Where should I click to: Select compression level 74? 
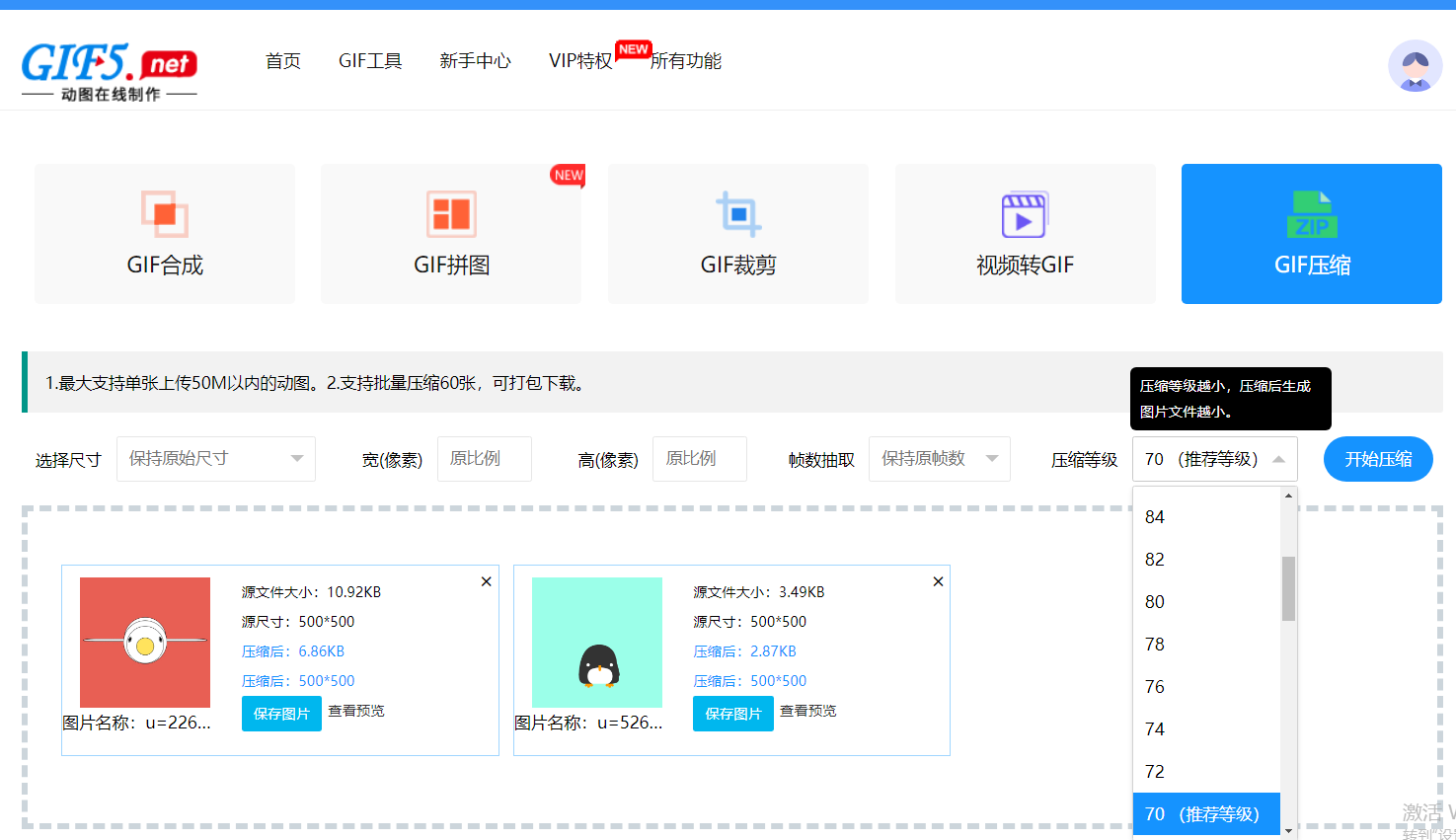point(1206,729)
